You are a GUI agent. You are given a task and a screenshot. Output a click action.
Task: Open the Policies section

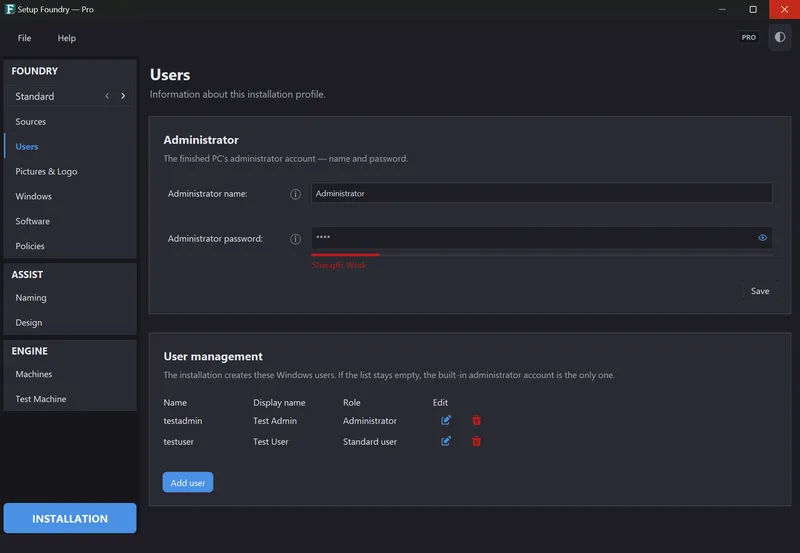pyautogui.click(x=70, y=246)
